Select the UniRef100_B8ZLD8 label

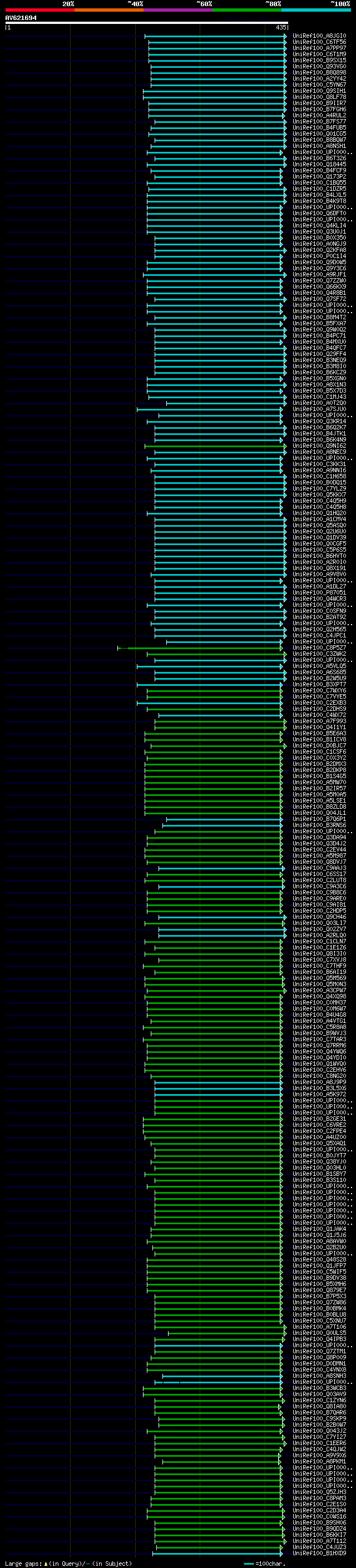[319, 807]
